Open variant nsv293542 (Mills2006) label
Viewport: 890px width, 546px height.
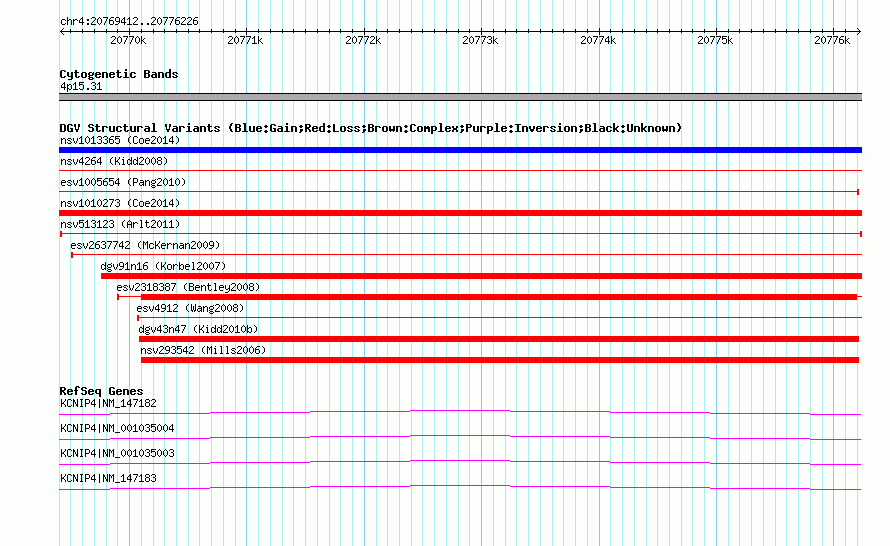[x=203, y=350]
